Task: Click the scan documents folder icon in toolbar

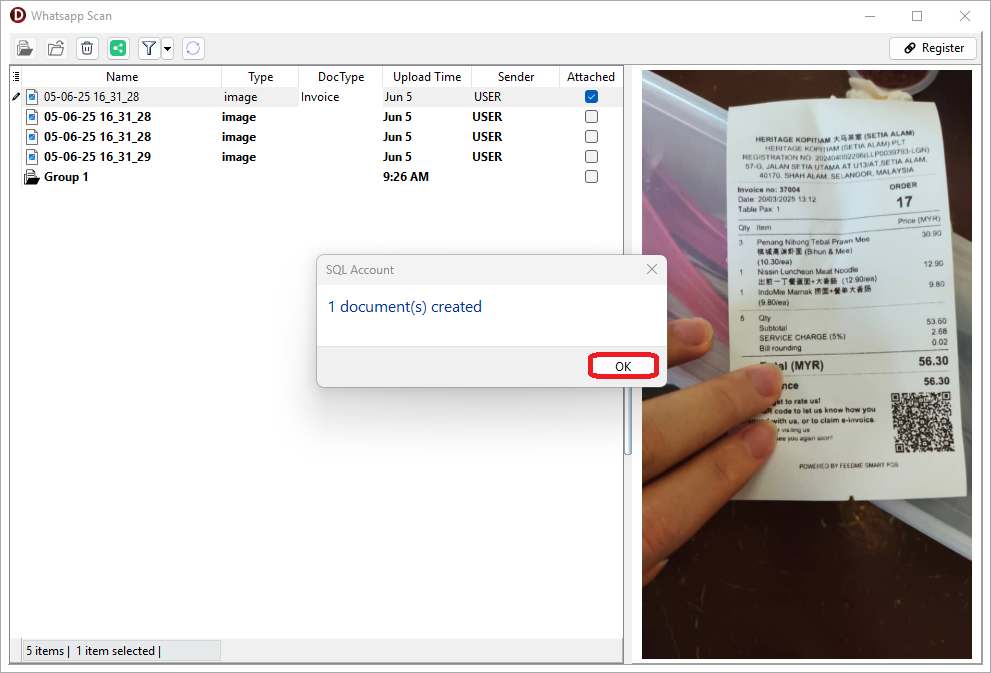Action: [x=25, y=48]
